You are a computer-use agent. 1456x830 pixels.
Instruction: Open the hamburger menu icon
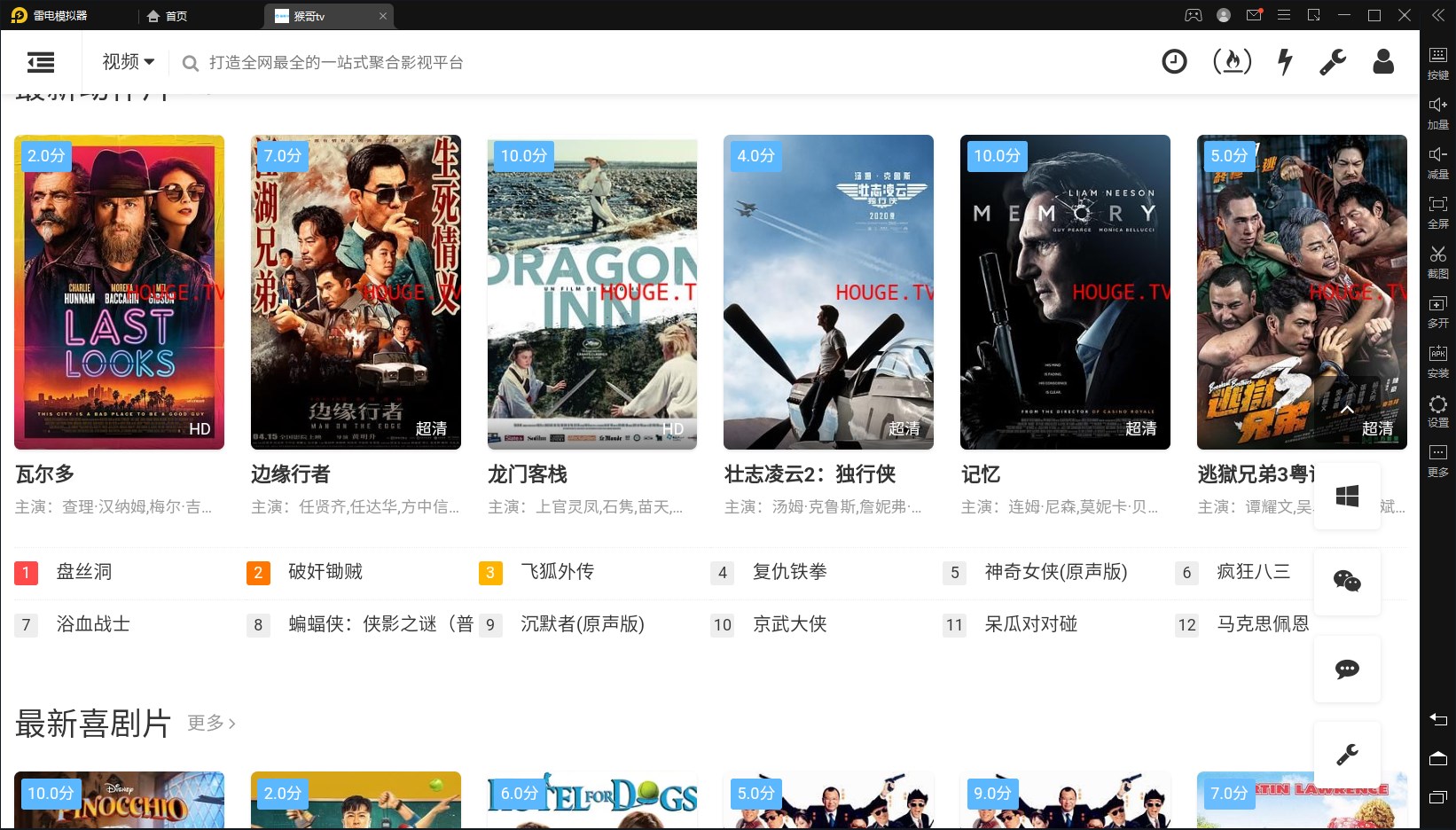coord(41,62)
